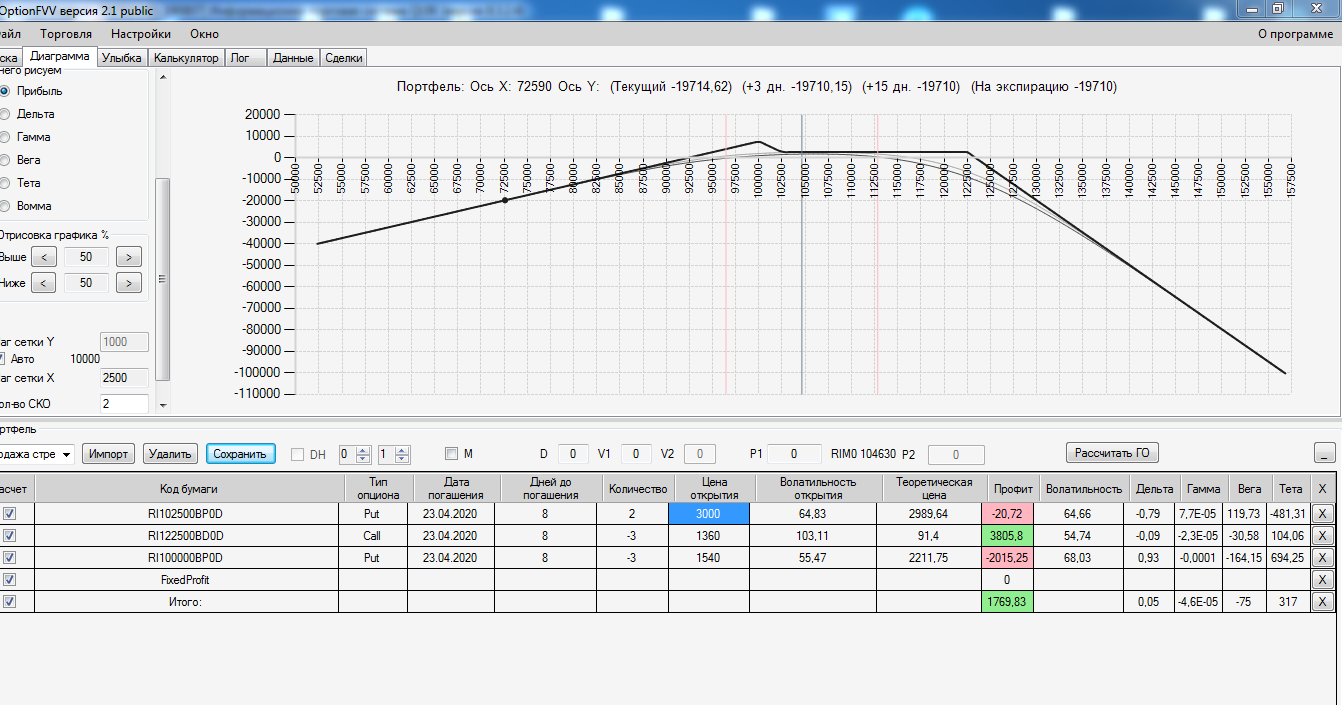Click the Рассчитать ГО button
The height and width of the screenshot is (705, 1342).
point(1111,453)
